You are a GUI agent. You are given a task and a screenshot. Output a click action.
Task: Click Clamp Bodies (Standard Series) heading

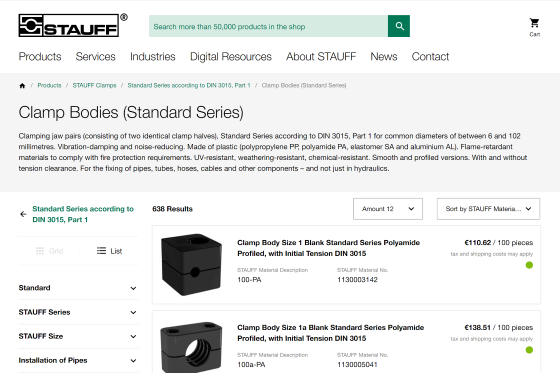pos(131,113)
